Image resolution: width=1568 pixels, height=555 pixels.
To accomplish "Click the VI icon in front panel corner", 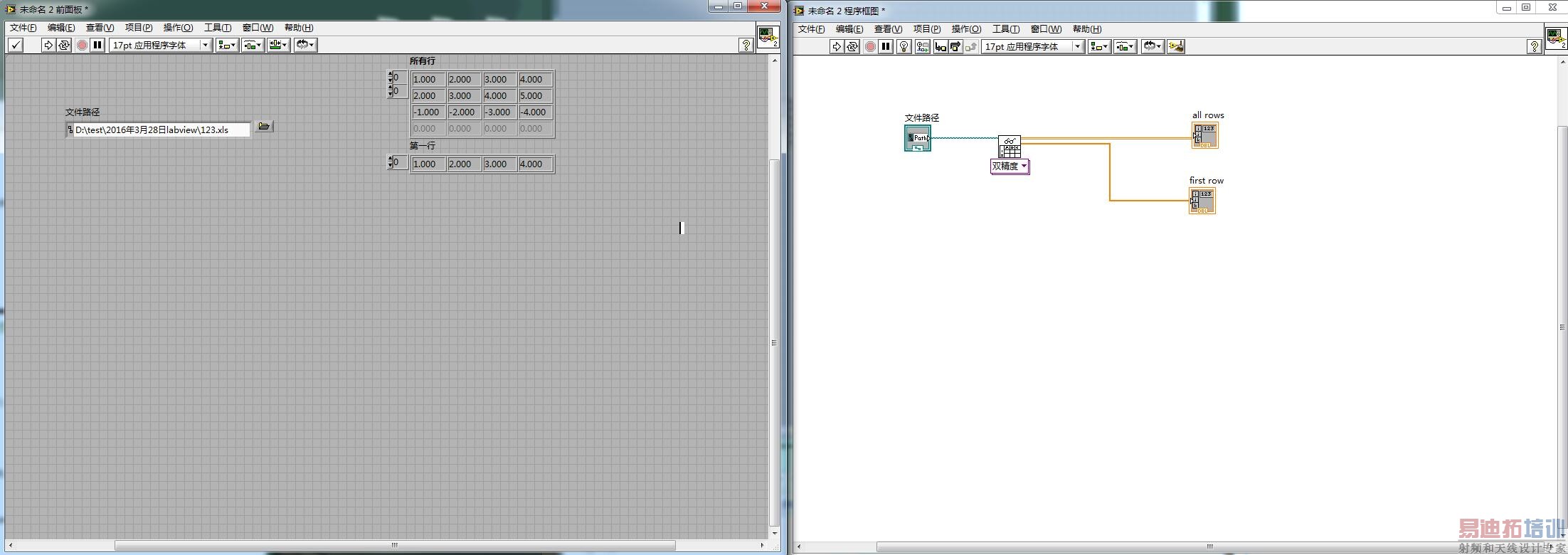I will click(x=768, y=36).
